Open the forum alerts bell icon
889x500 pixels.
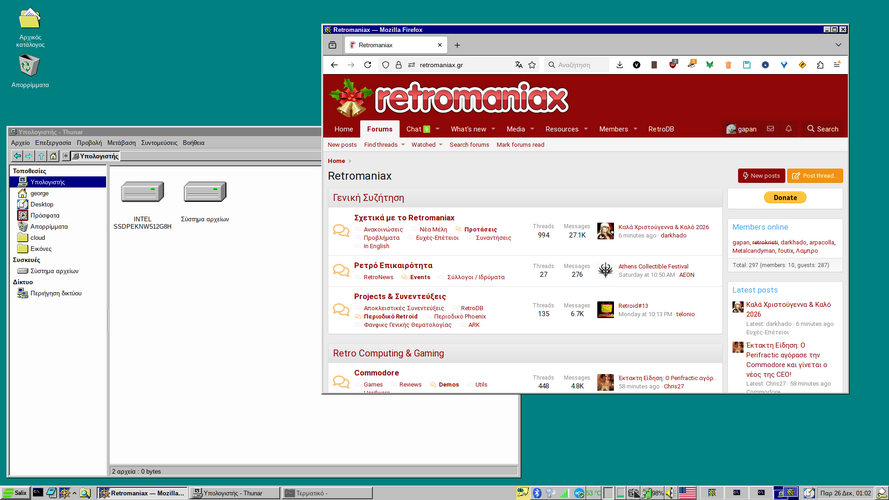[788, 129]
